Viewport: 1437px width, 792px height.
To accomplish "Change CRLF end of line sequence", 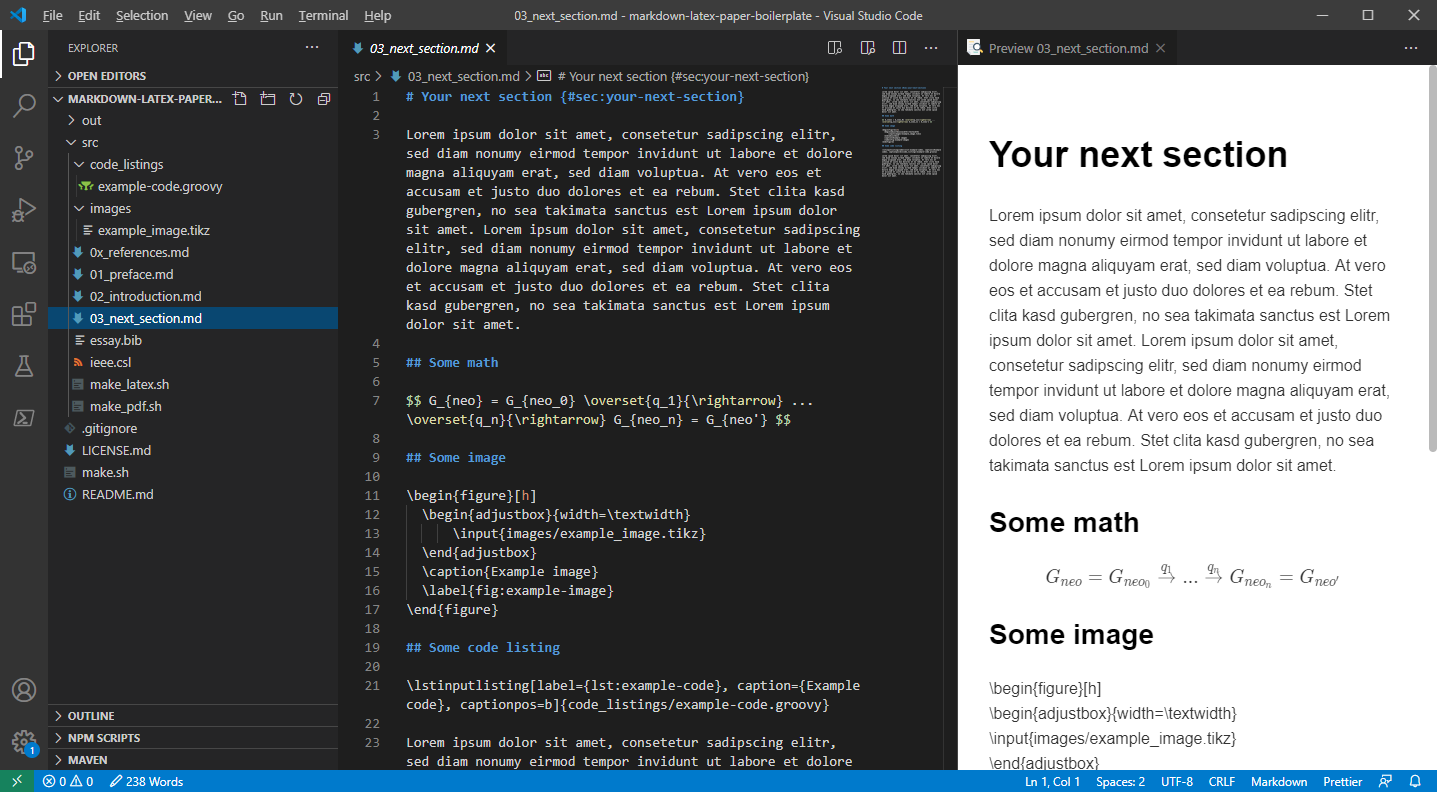I will (x=1221, y=781).
